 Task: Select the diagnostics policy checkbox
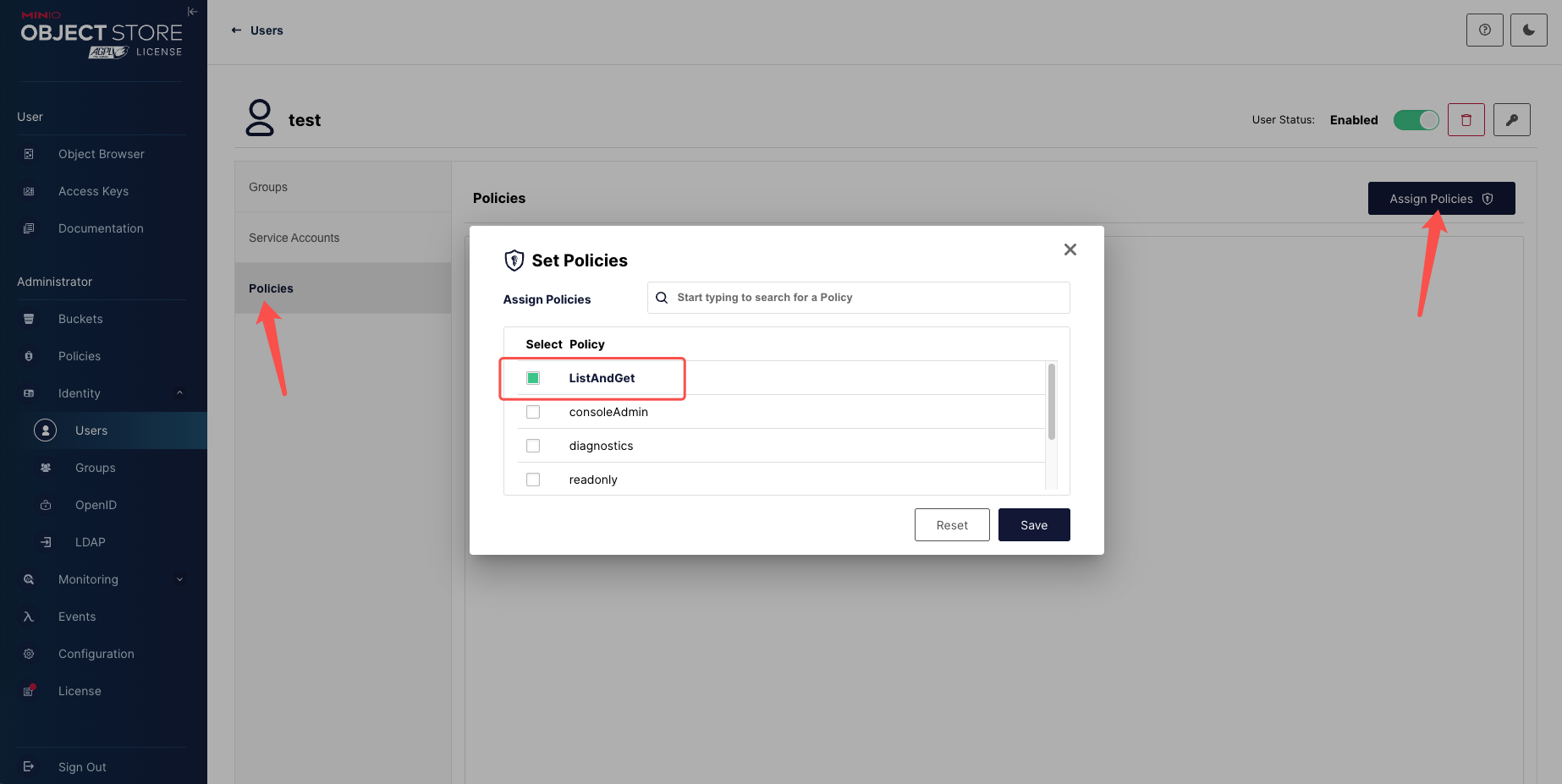[x=533, y=446]
